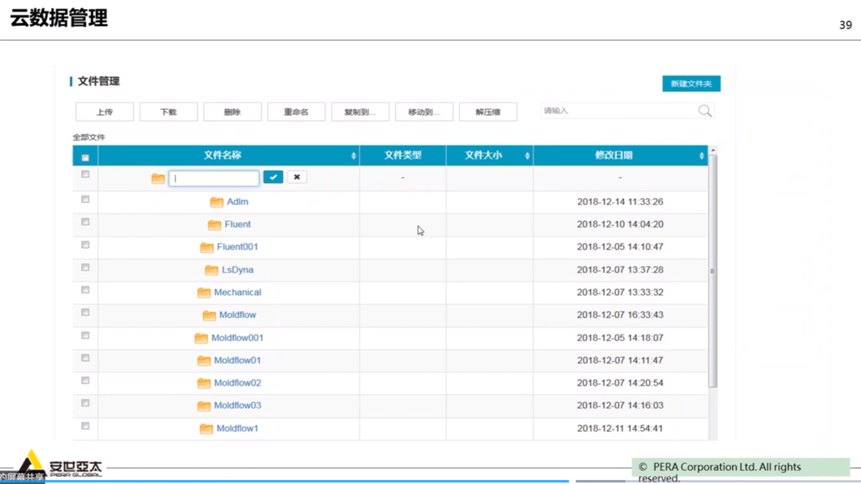
Task: Sort by 文件大小 column arrows
Action: 526,156
